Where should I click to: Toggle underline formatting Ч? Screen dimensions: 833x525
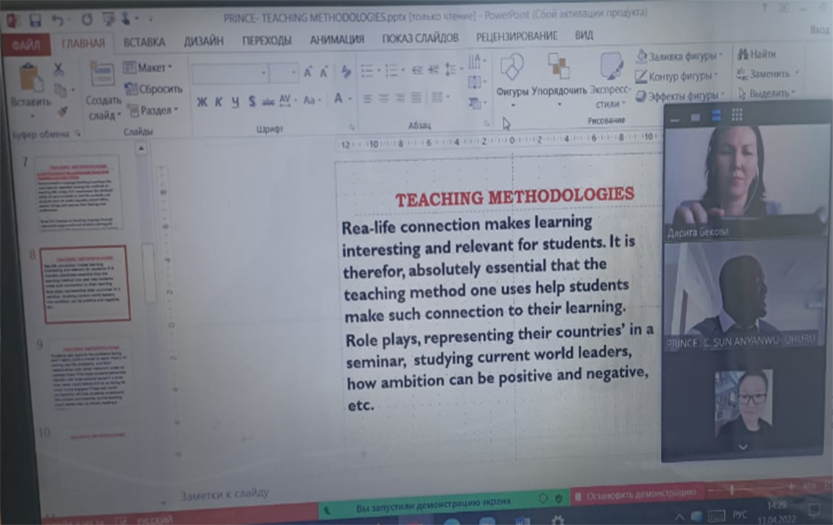click(x=236, y=101)
